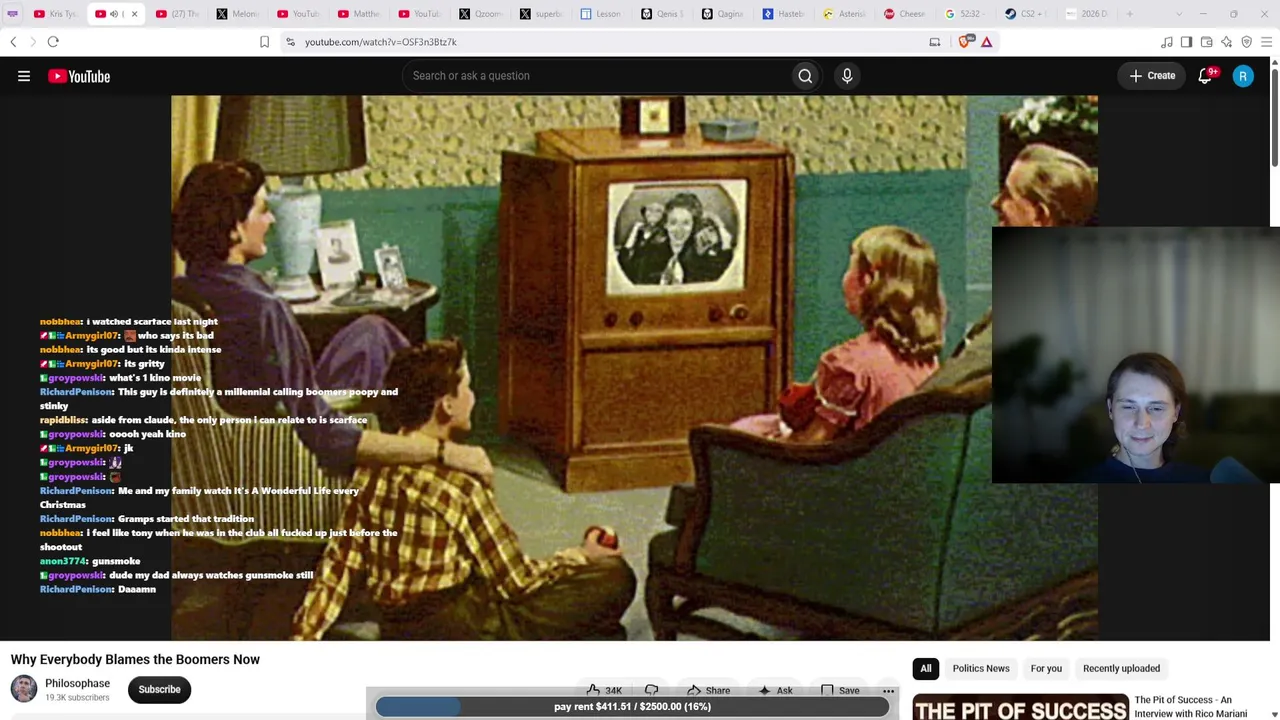Open picture-in-picture icon in address bar
Image resolution: width=1280 pixels, height=720 pixels.
[934, 42]
